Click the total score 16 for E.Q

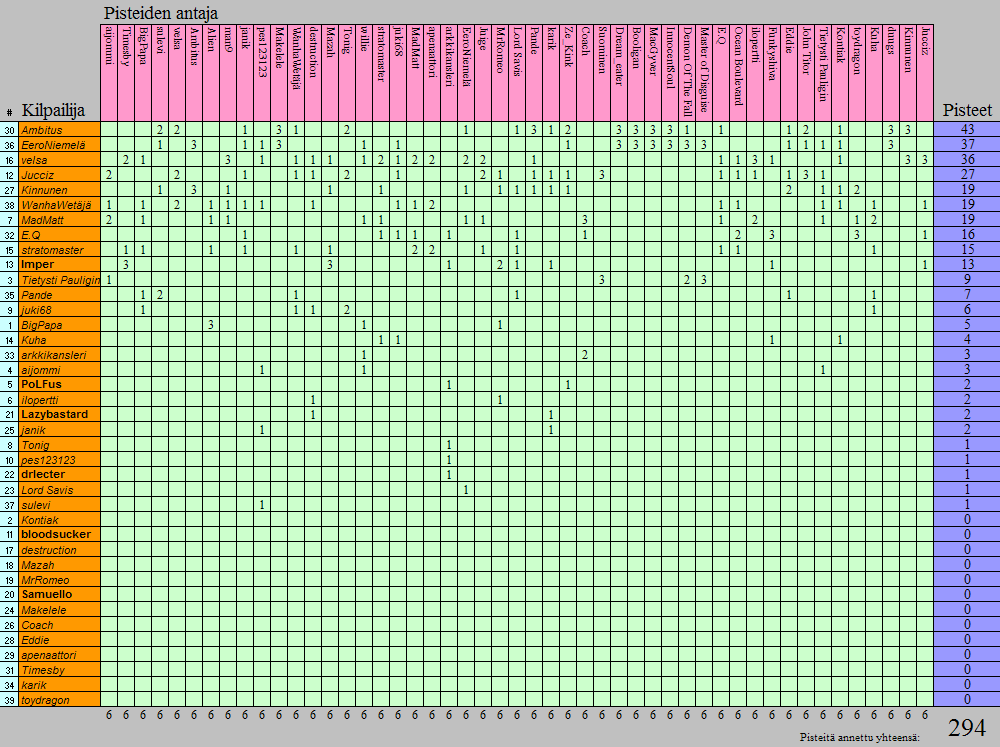coord(967,235)
